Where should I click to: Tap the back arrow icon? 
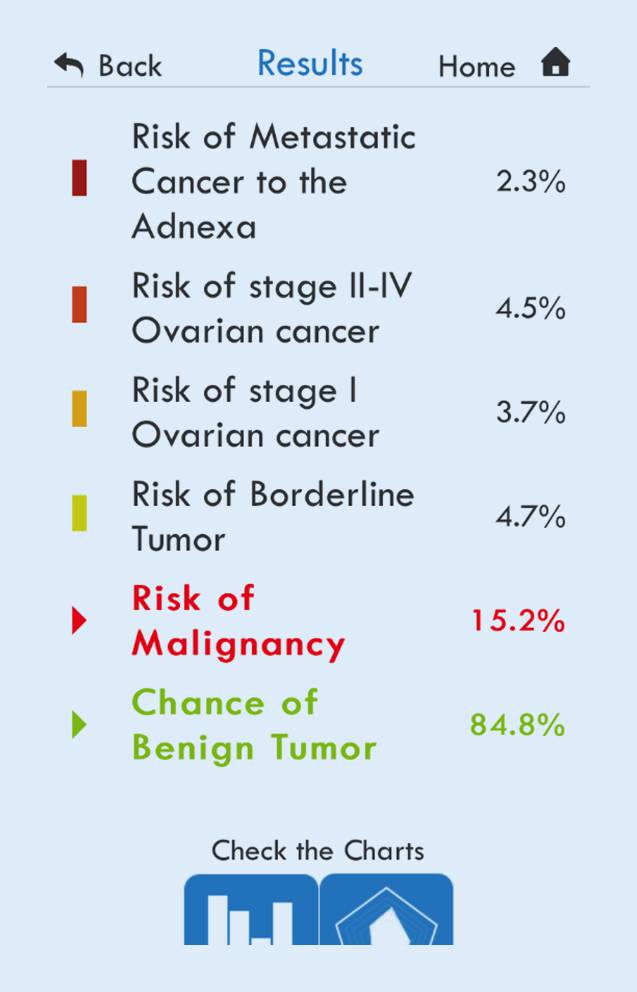pyautogui.click(x=69, y=66)
